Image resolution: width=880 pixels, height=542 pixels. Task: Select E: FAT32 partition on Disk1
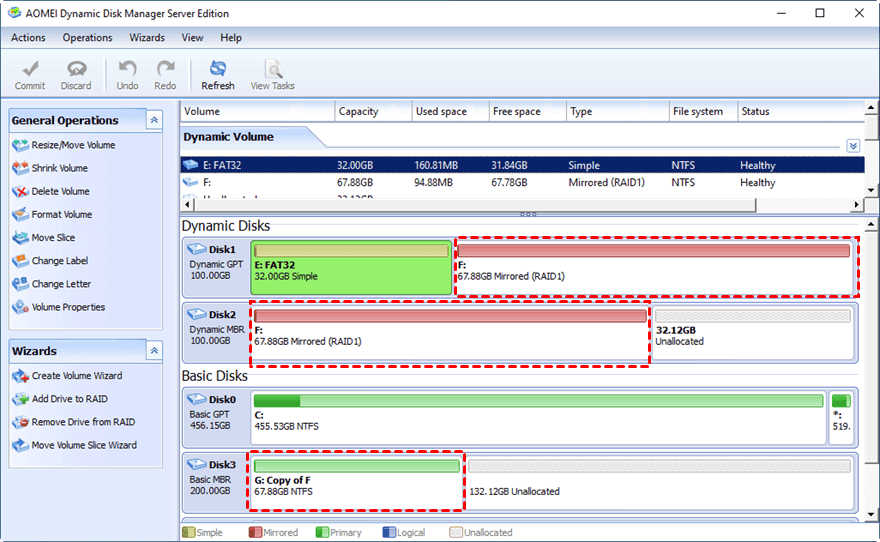(x=351, y=268)
